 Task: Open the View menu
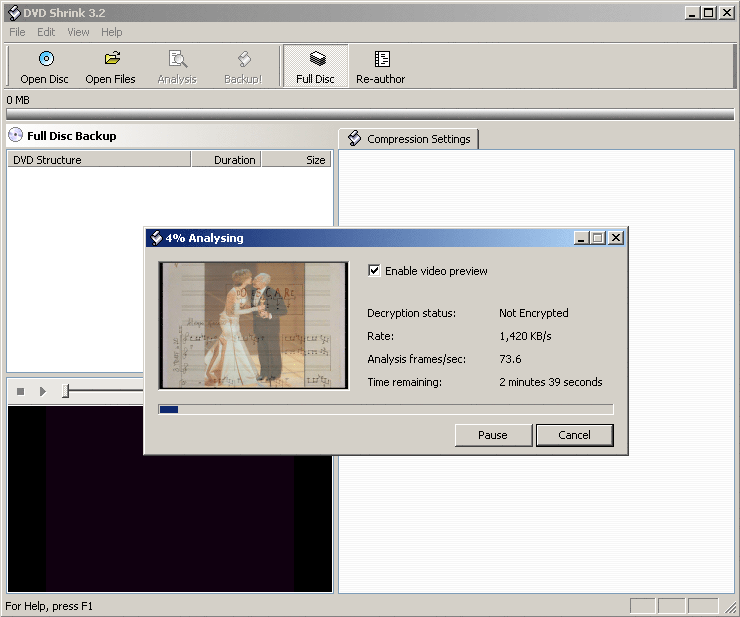78,32
